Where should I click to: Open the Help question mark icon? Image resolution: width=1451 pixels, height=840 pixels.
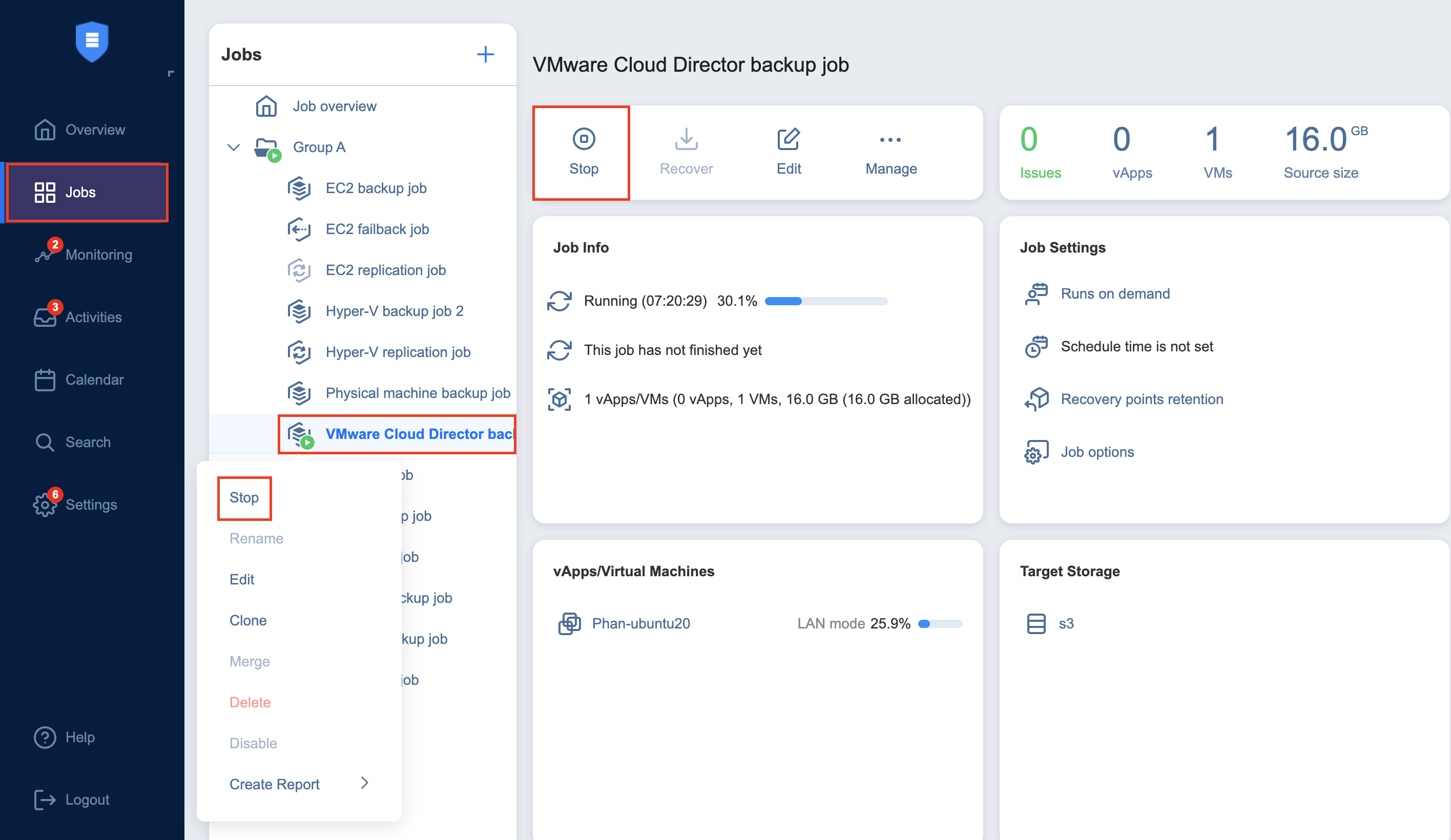[x=45, y=737]
